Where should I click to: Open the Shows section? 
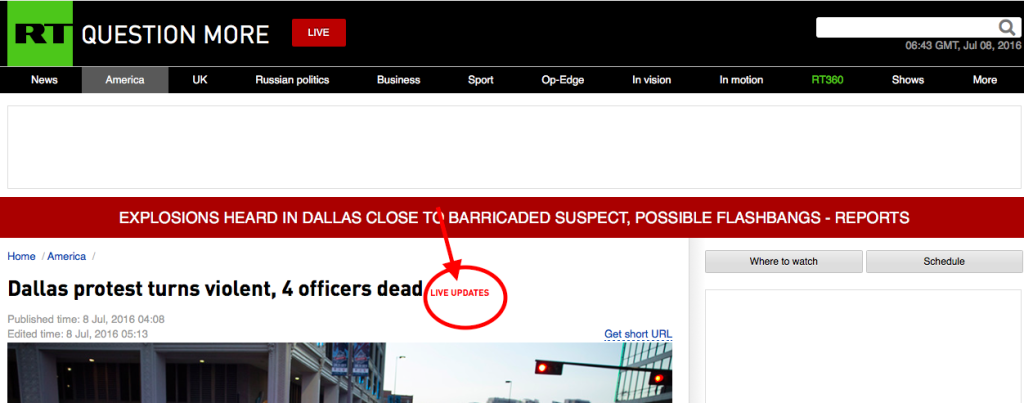[x=908, y=80]
